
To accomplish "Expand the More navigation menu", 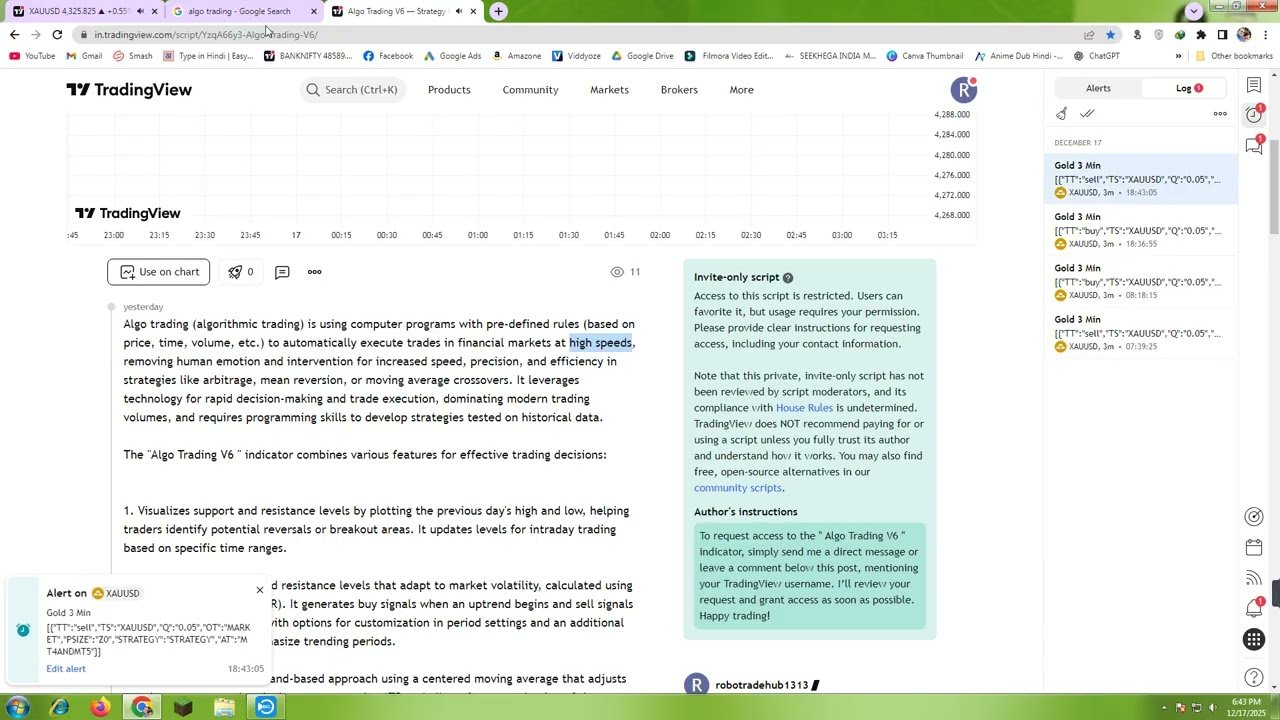I will [741, 90].
